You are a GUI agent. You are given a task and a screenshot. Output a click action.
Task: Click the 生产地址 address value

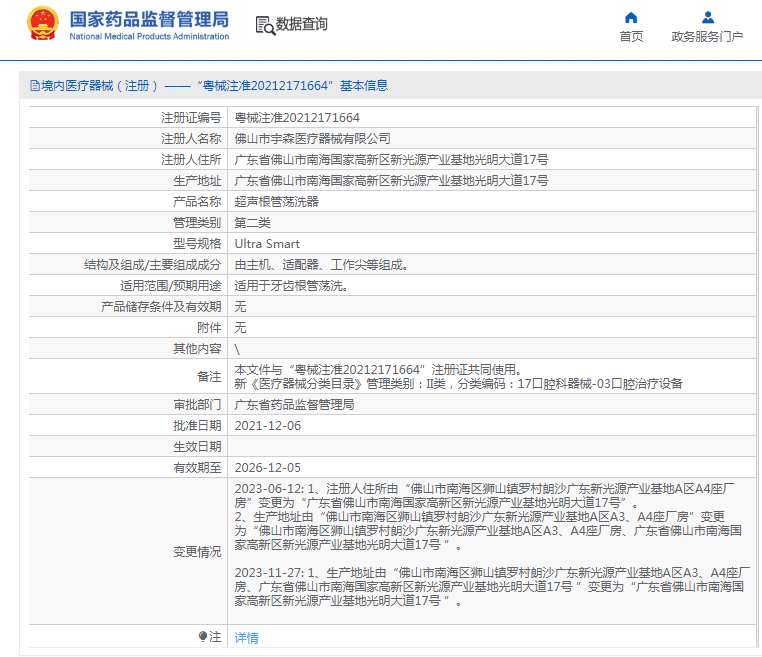coord(391,180)
